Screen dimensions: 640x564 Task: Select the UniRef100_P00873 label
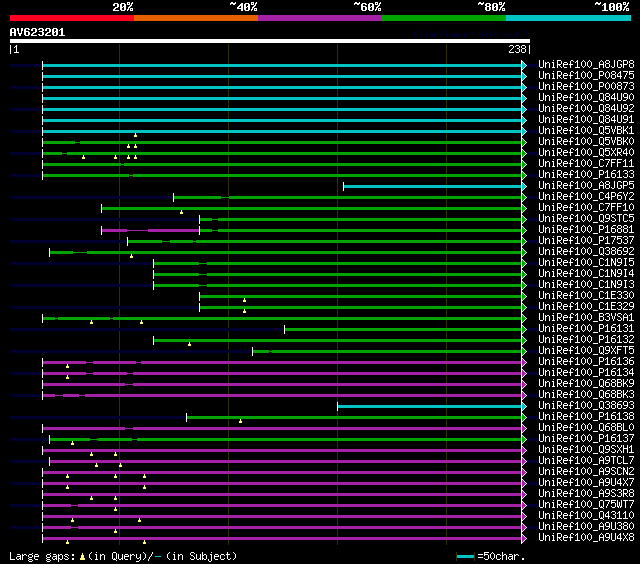(586, 87)
